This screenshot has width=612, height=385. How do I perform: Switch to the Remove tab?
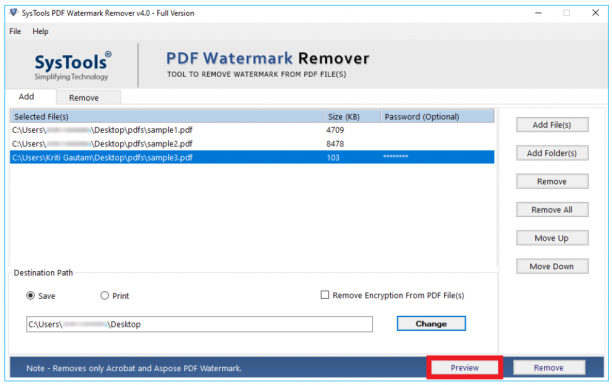click(x=89, y=97)
